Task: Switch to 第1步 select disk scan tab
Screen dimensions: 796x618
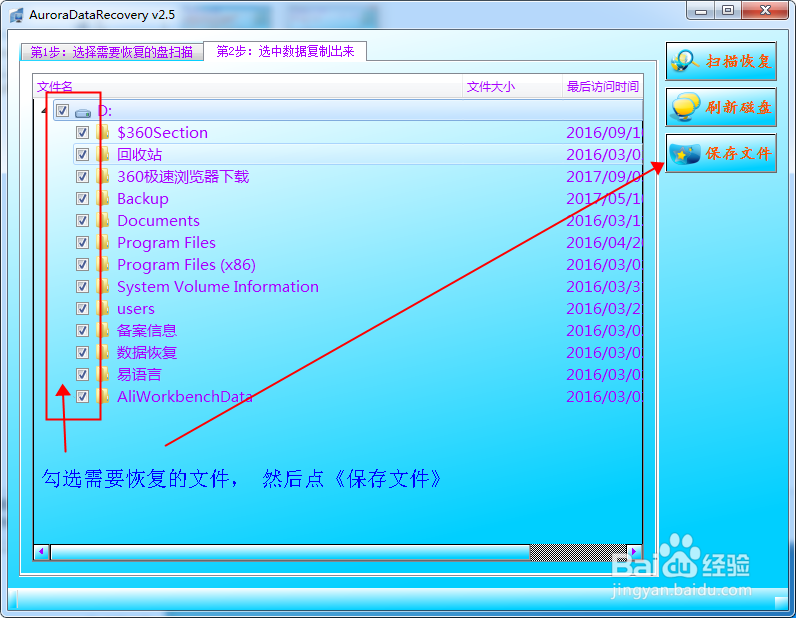Action: [112, 52]
